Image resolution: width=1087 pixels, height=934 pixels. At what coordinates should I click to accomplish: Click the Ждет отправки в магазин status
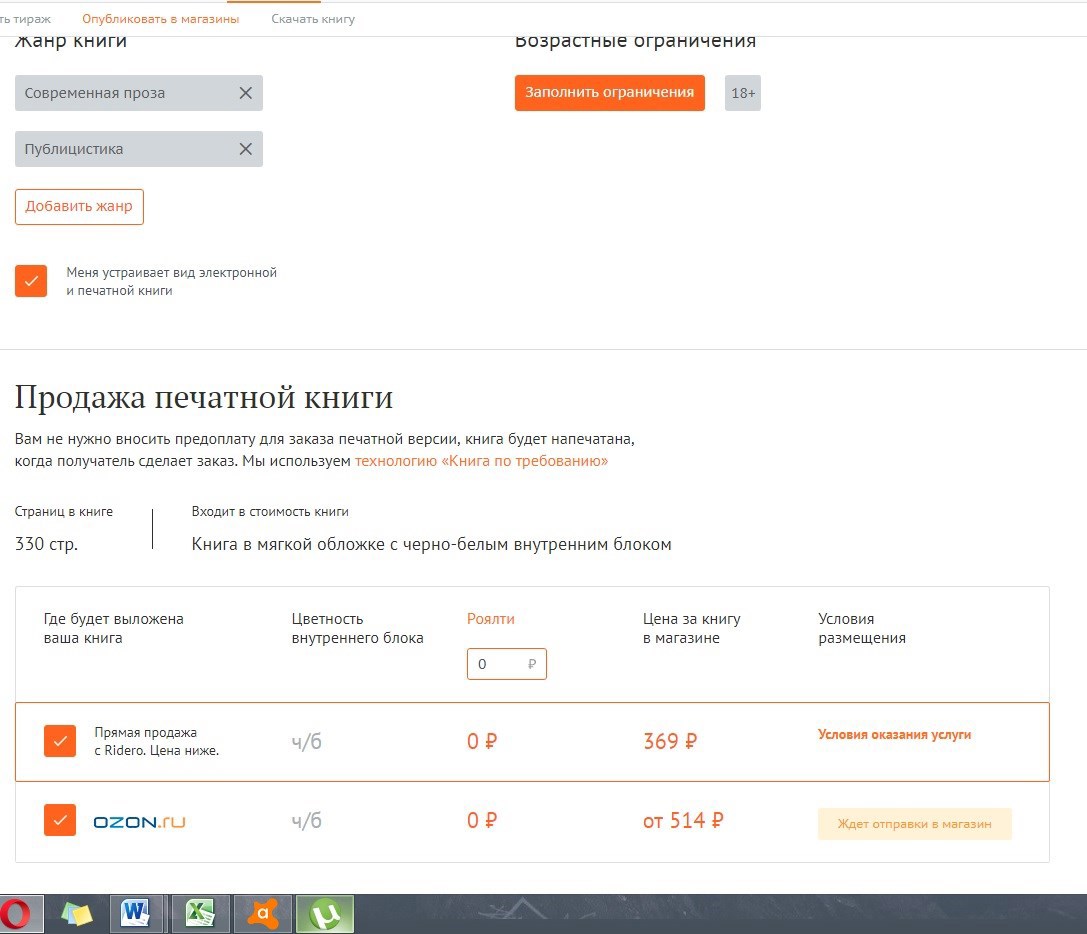[914, 824]
